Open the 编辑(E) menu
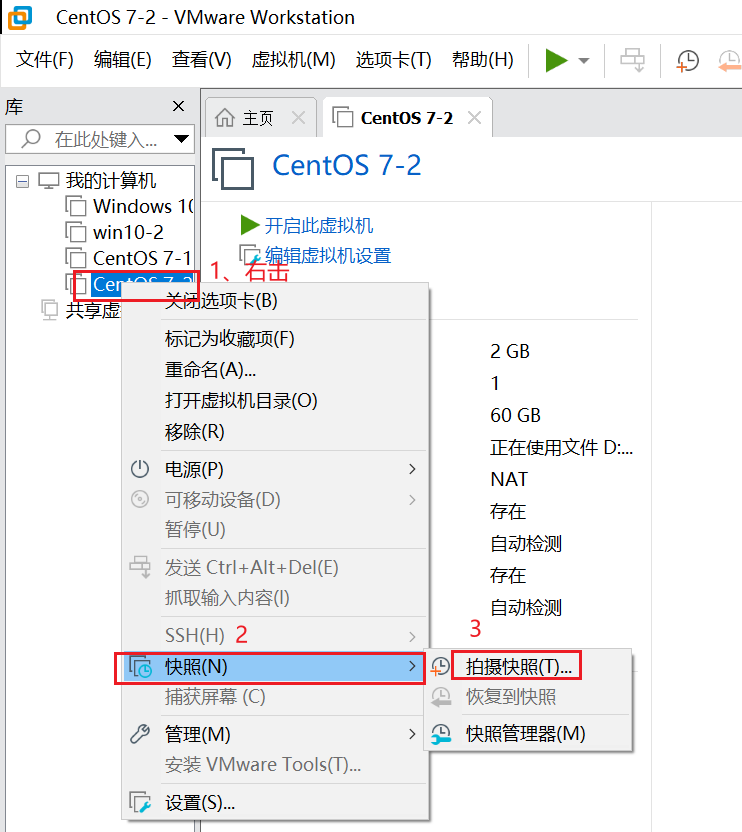742x832 pixels. tap(123, 59)
